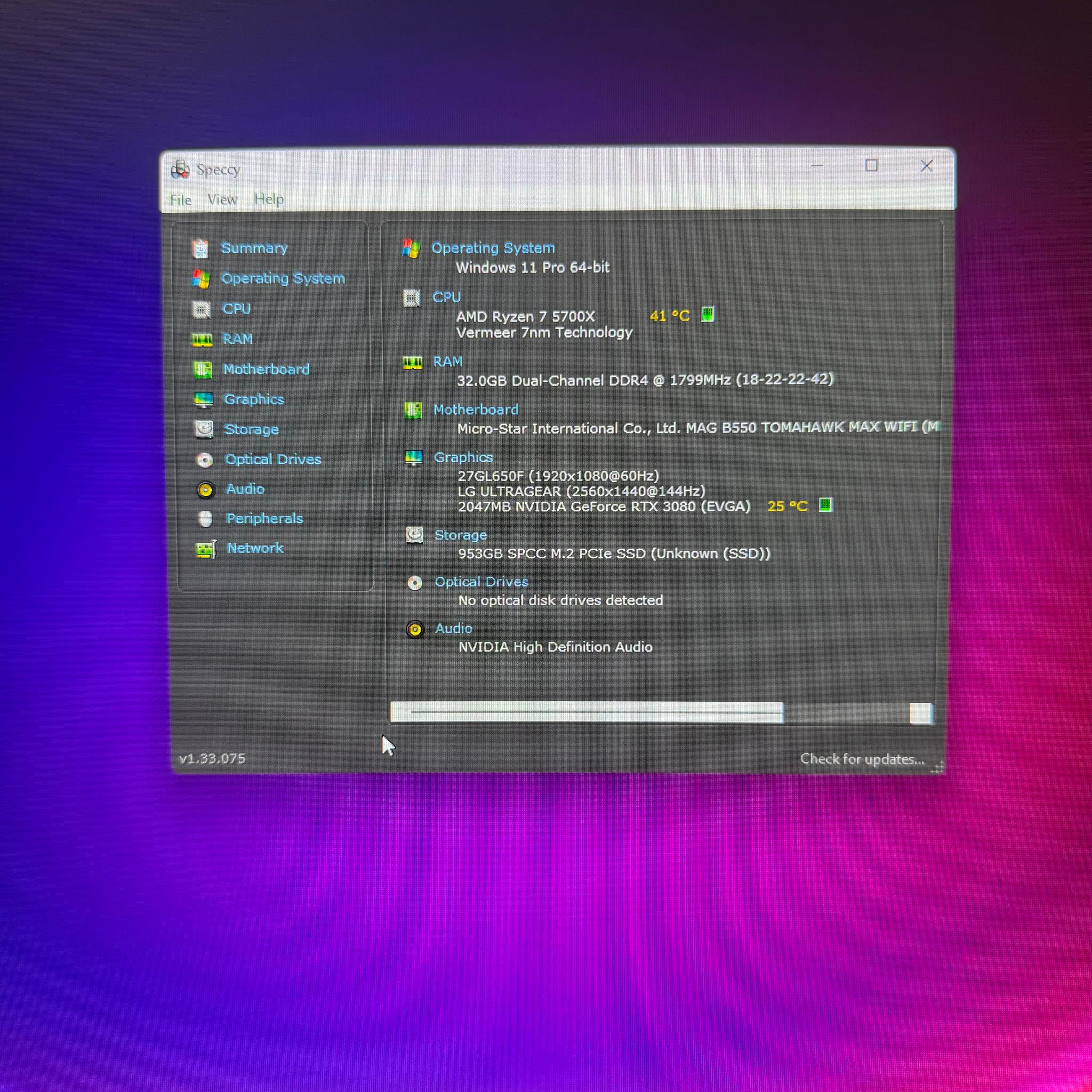1092x1092 pixels.
Task: Click the Optical Drives disc icon in sidebar
Action: click(x=204, y=460)
